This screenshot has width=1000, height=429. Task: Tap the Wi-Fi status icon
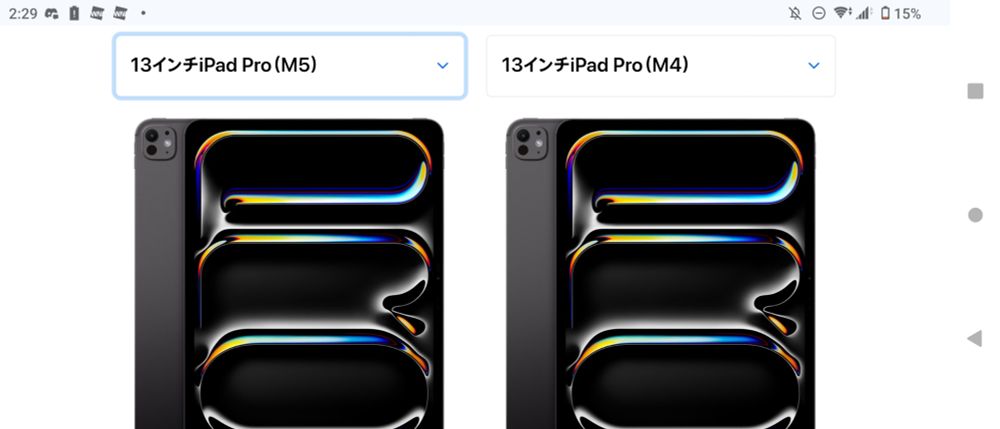(842, 13)
